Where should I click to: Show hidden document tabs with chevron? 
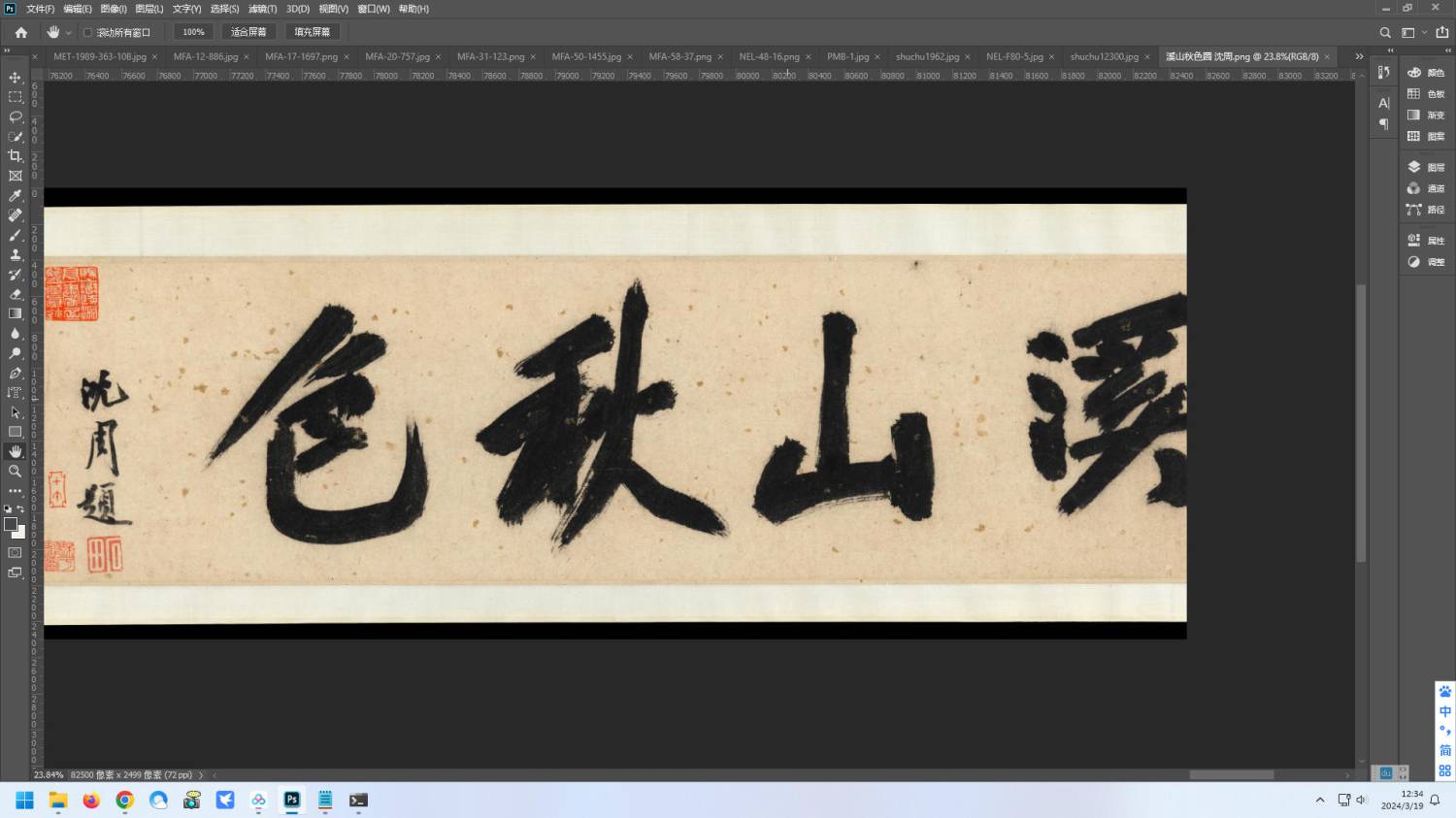(1359, 56)
